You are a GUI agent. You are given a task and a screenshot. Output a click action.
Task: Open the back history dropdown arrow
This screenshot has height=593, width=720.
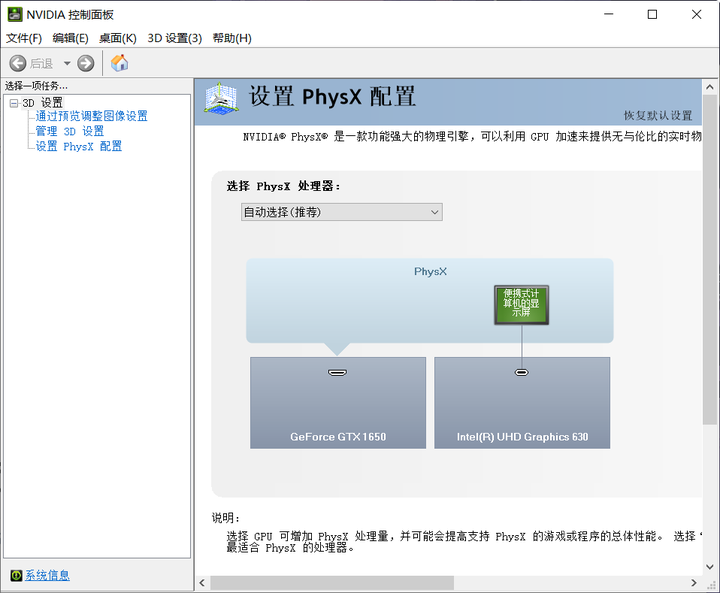point(67,63)
